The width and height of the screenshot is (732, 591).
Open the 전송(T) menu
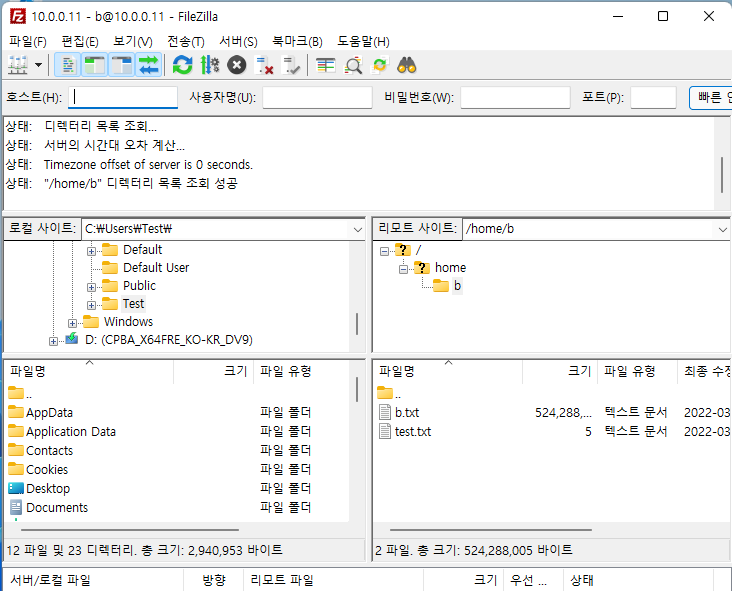[x=186, y=42]
